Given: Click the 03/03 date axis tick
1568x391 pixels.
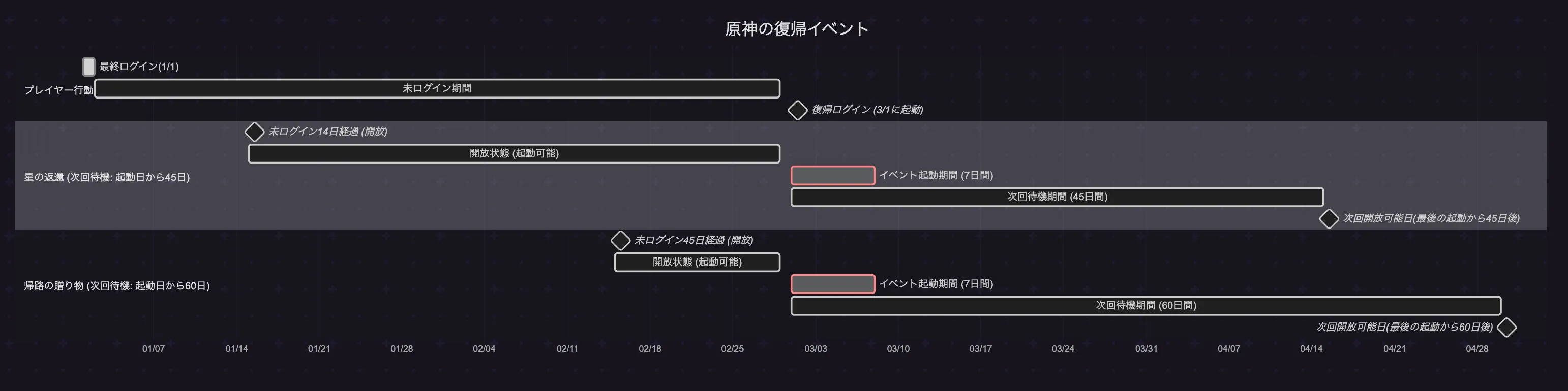Looking at the screenshot, I should (x=816, y=348).
